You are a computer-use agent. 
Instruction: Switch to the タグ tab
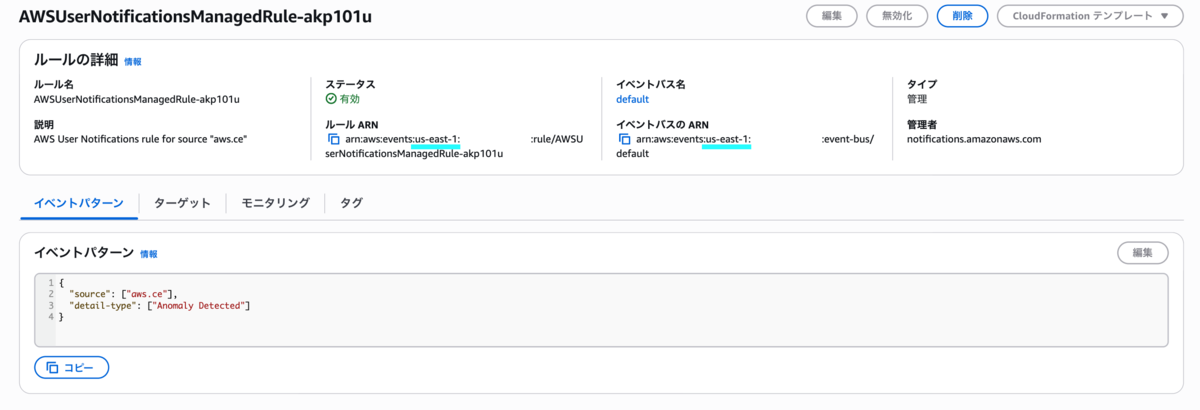click(x=351, y=203)
